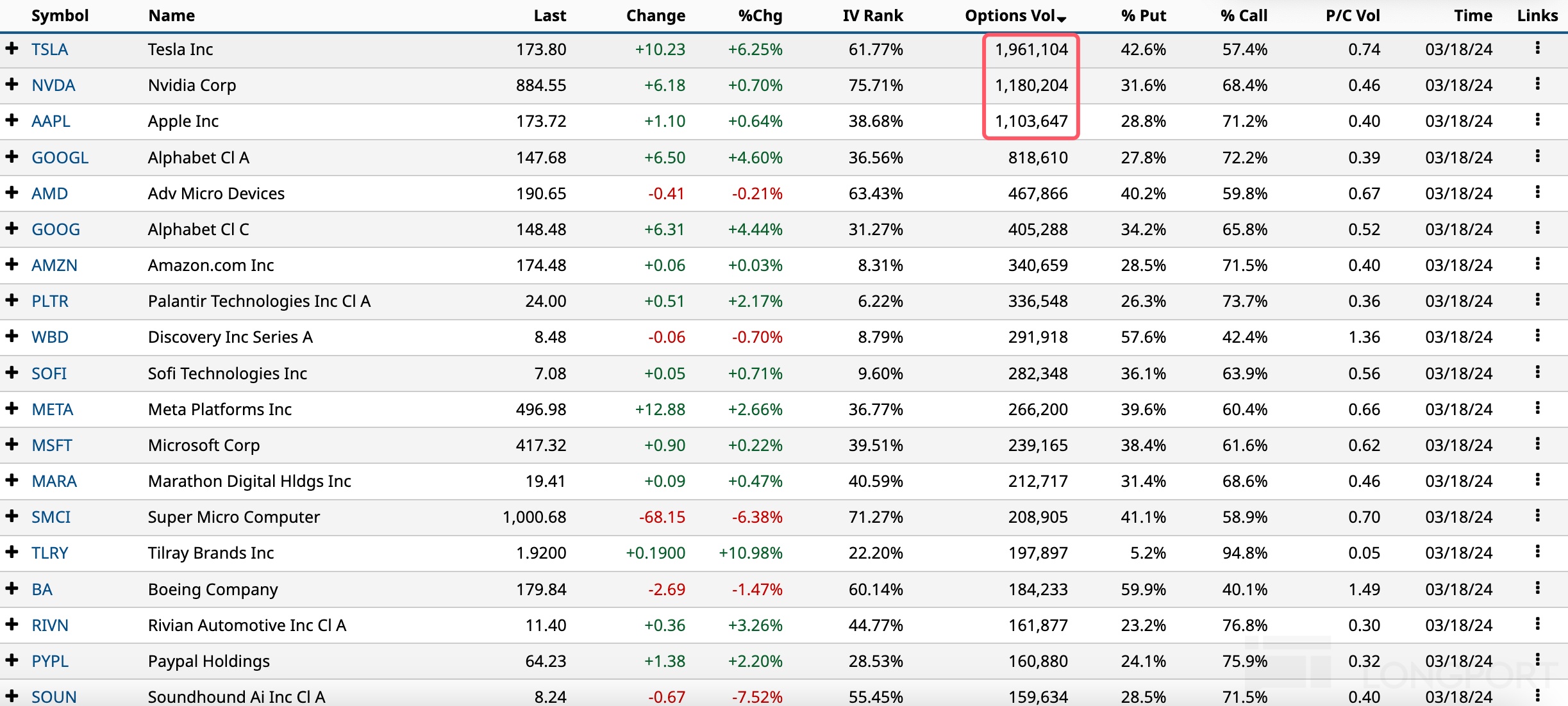Open three-dot links menu for NVDA
Screen dimensions: 1568x706
pyautogui.click(x=1537, y=84)
